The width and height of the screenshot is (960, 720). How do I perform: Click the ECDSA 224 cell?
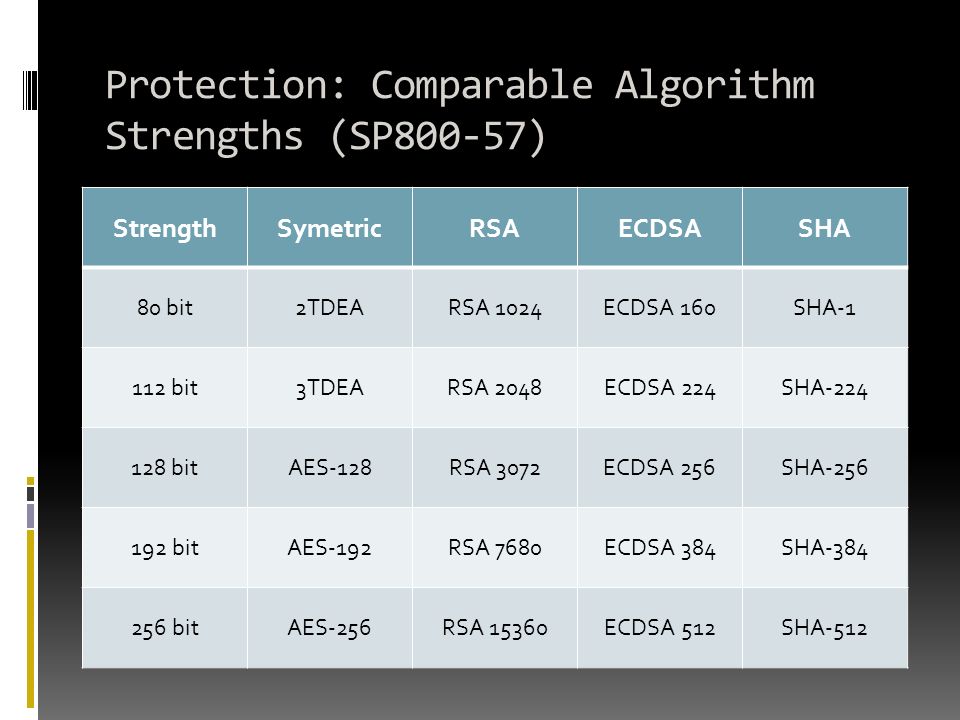tap(660, 388)
